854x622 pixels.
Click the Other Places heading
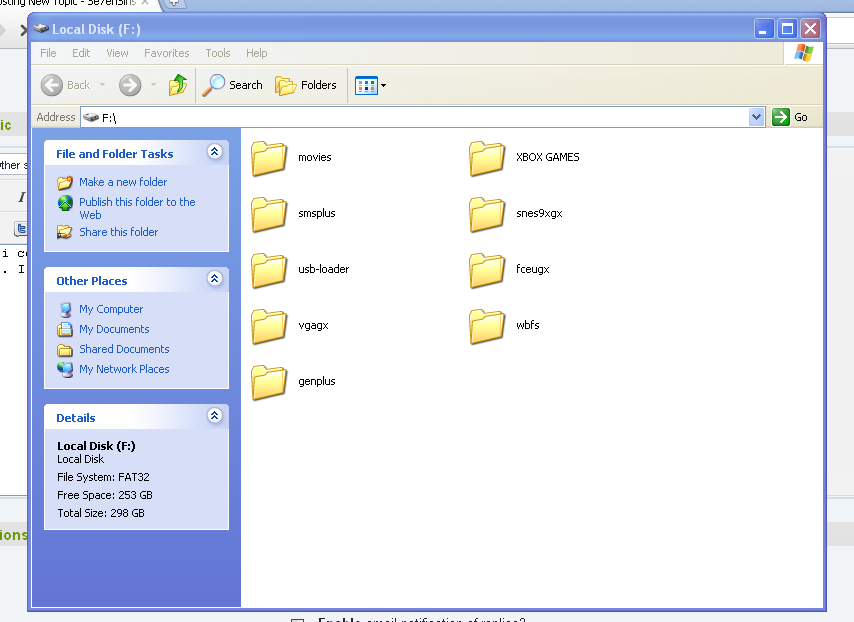[92, 281]
